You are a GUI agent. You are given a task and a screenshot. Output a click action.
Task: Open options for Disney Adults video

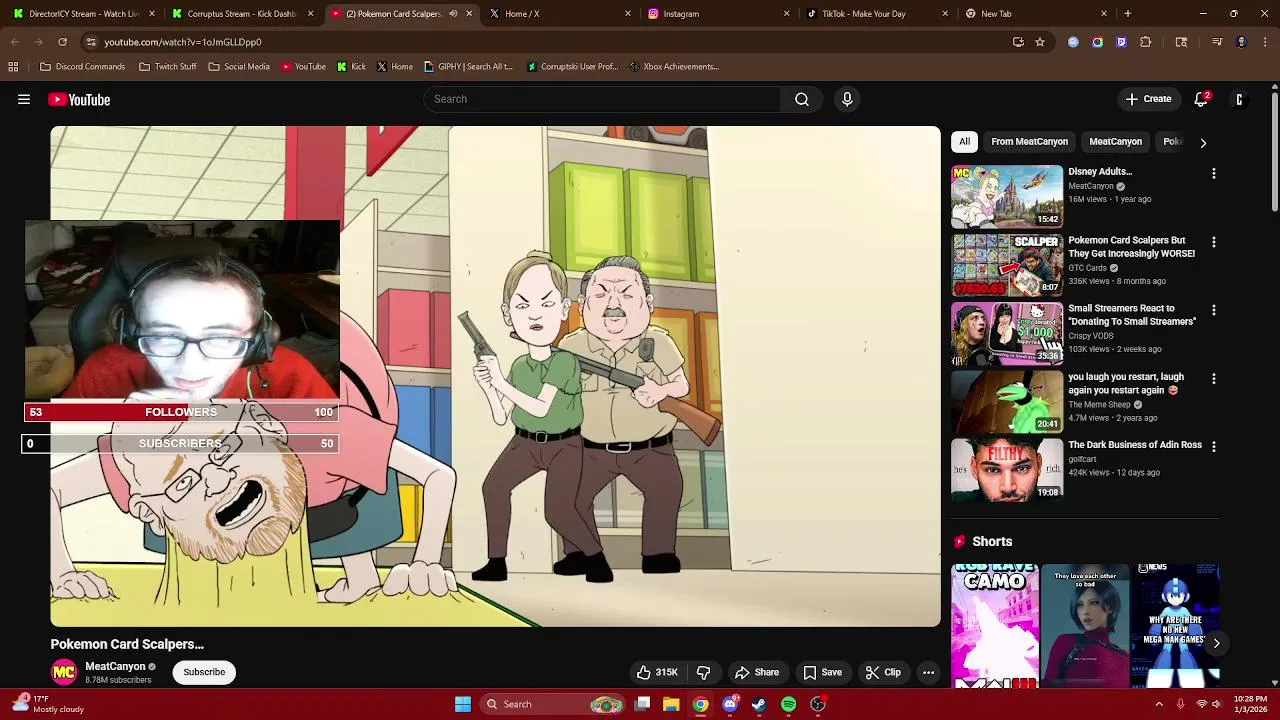pos(1213,174)
